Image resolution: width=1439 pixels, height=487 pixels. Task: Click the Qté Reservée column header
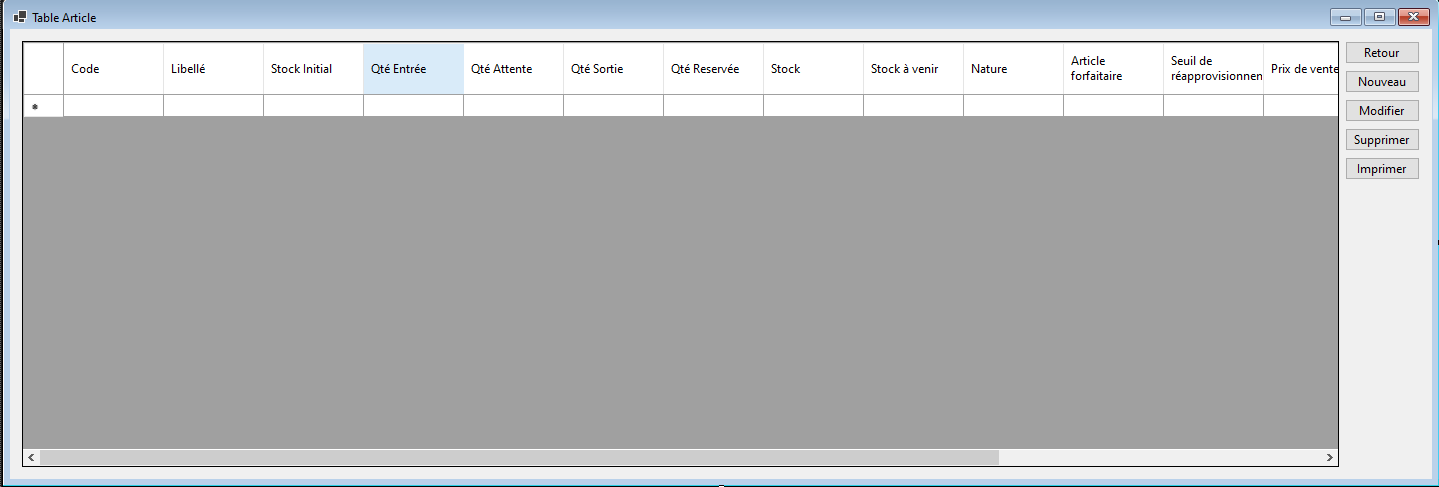(x=713, y=69)
